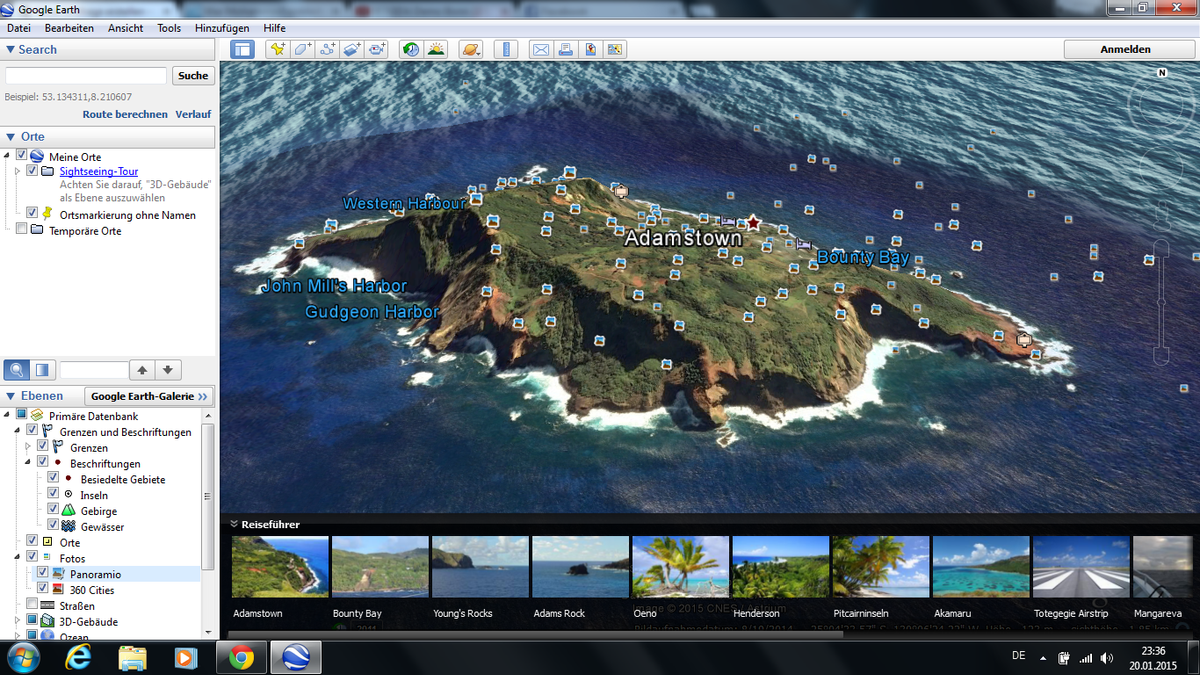Collapse the Fotos layer node
The width and height of the screenshot is (1200, 675).
pos(18,557)
